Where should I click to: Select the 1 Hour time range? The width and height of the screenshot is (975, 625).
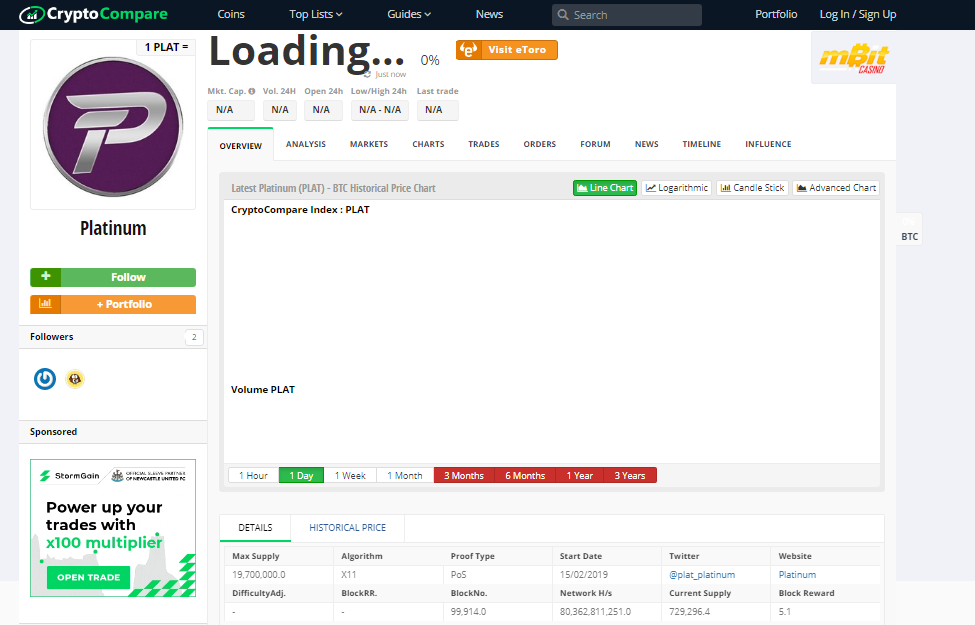tap(254, 476)
